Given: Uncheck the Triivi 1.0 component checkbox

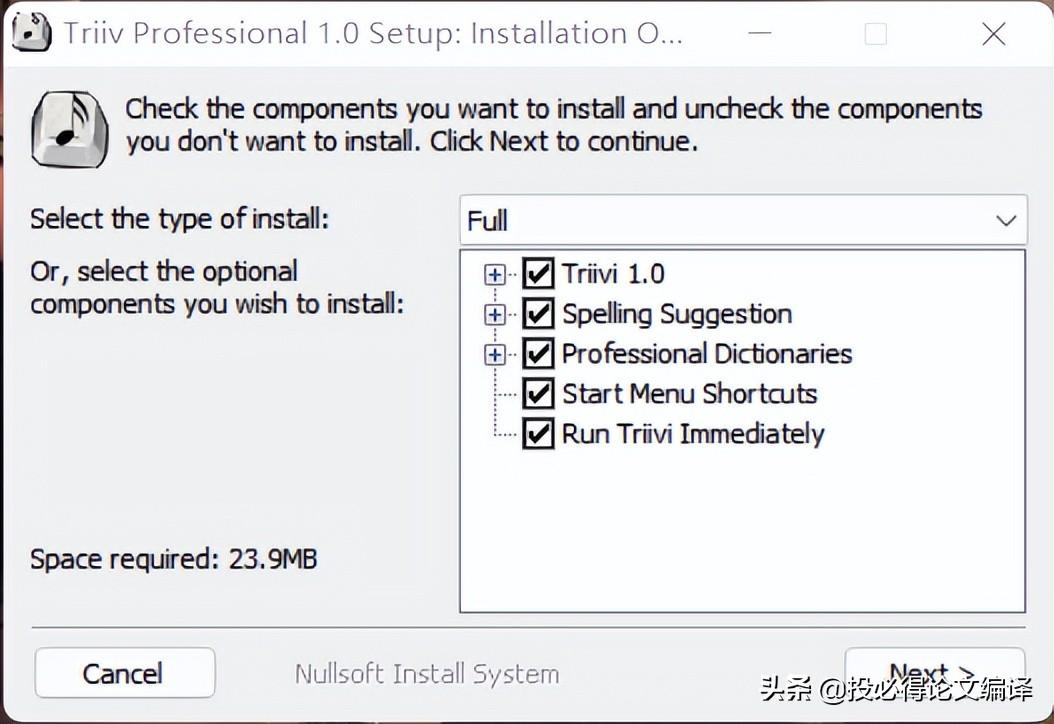Looking at the screenshot, I should pos(538,274).
